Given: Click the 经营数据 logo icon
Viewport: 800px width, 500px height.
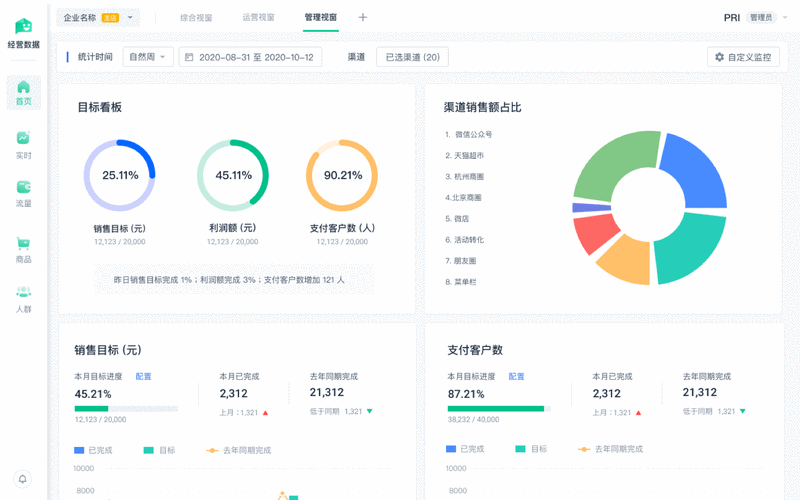Looking at the screenshot, I should 23,25.
